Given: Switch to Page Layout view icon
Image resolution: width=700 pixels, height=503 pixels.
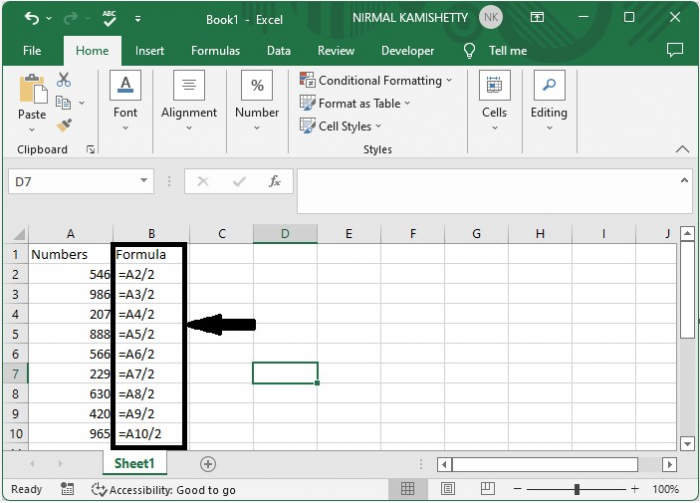Looking at the screenshot, I should point(448,489).
